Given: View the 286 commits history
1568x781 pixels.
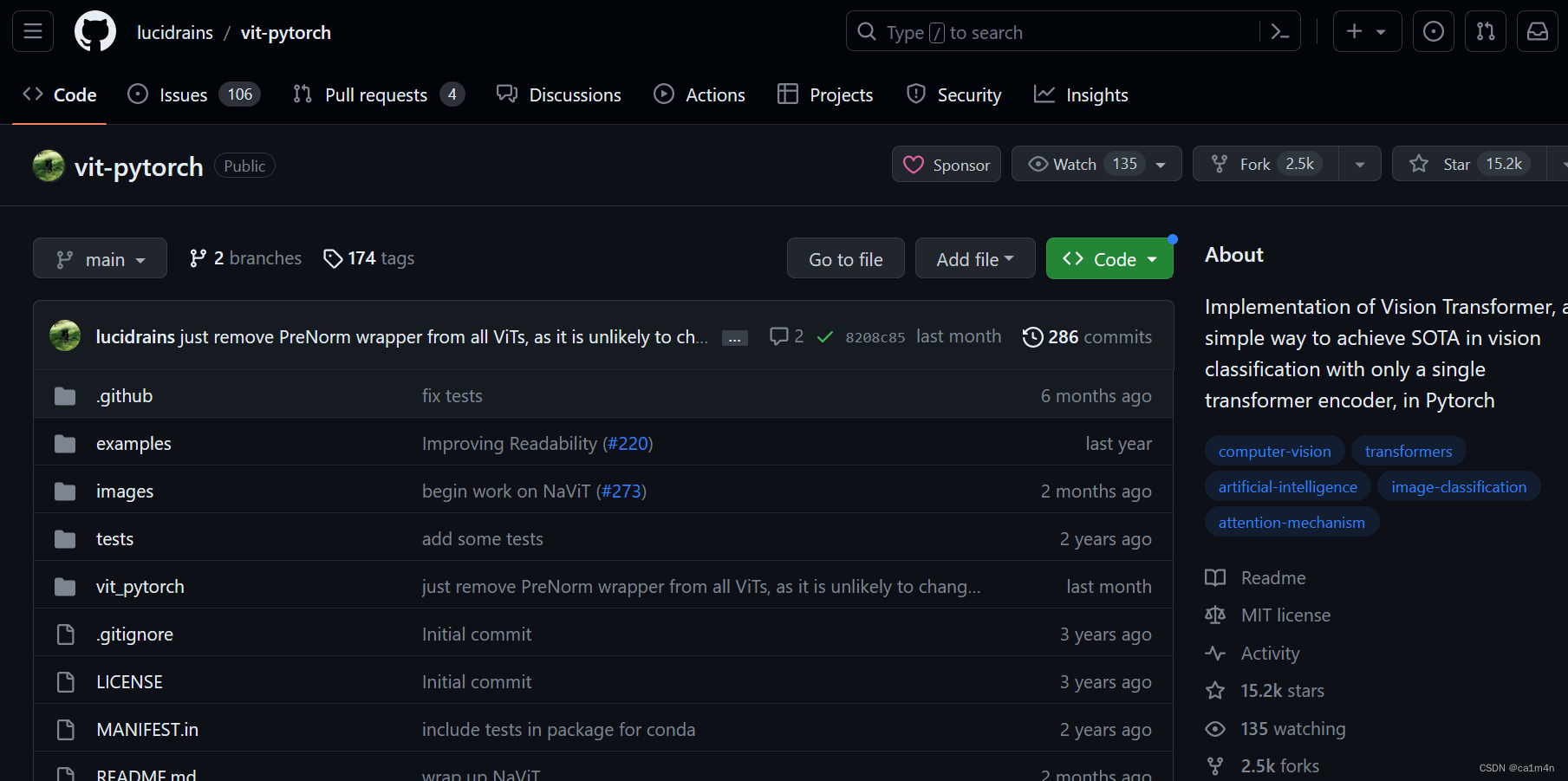Looking at the screenshot, I should [x=1087, y=336].
